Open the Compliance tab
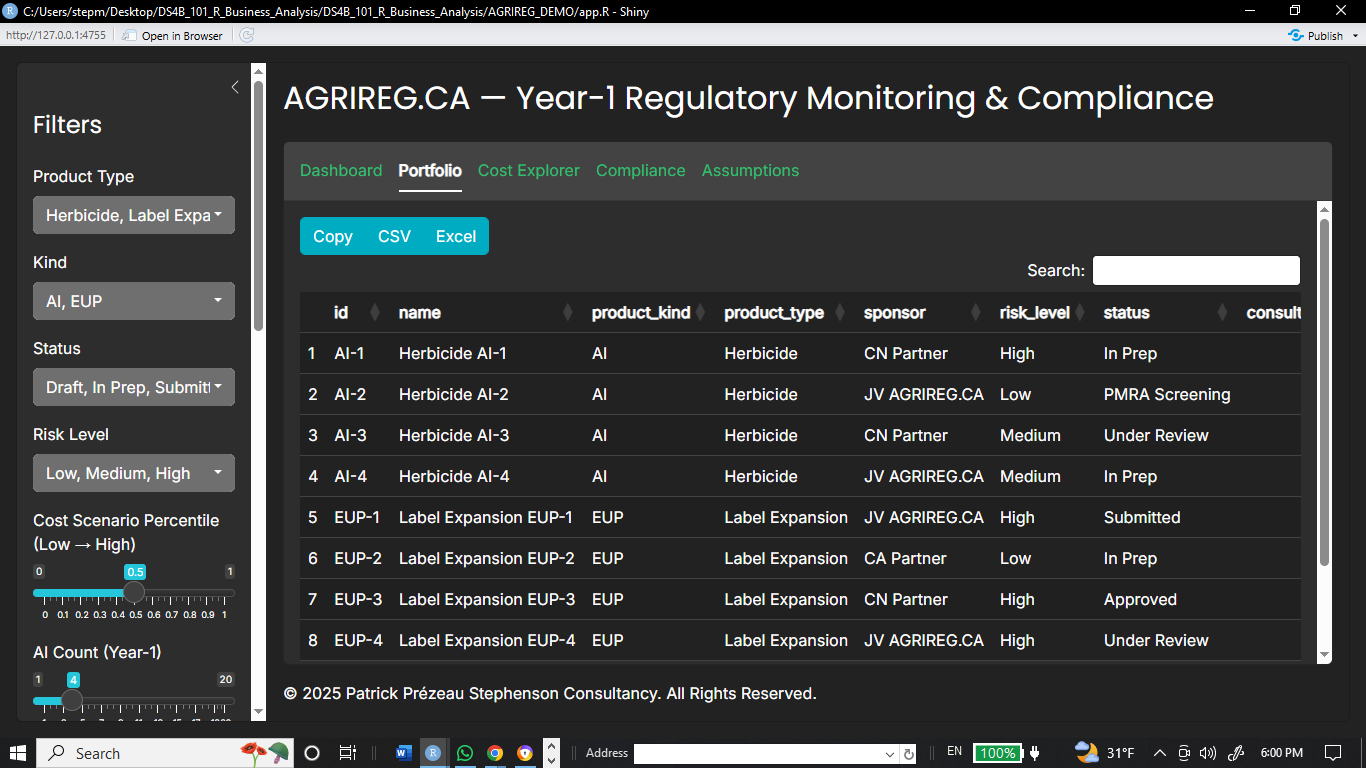The image size is (1366, 768). click(640, 170)
